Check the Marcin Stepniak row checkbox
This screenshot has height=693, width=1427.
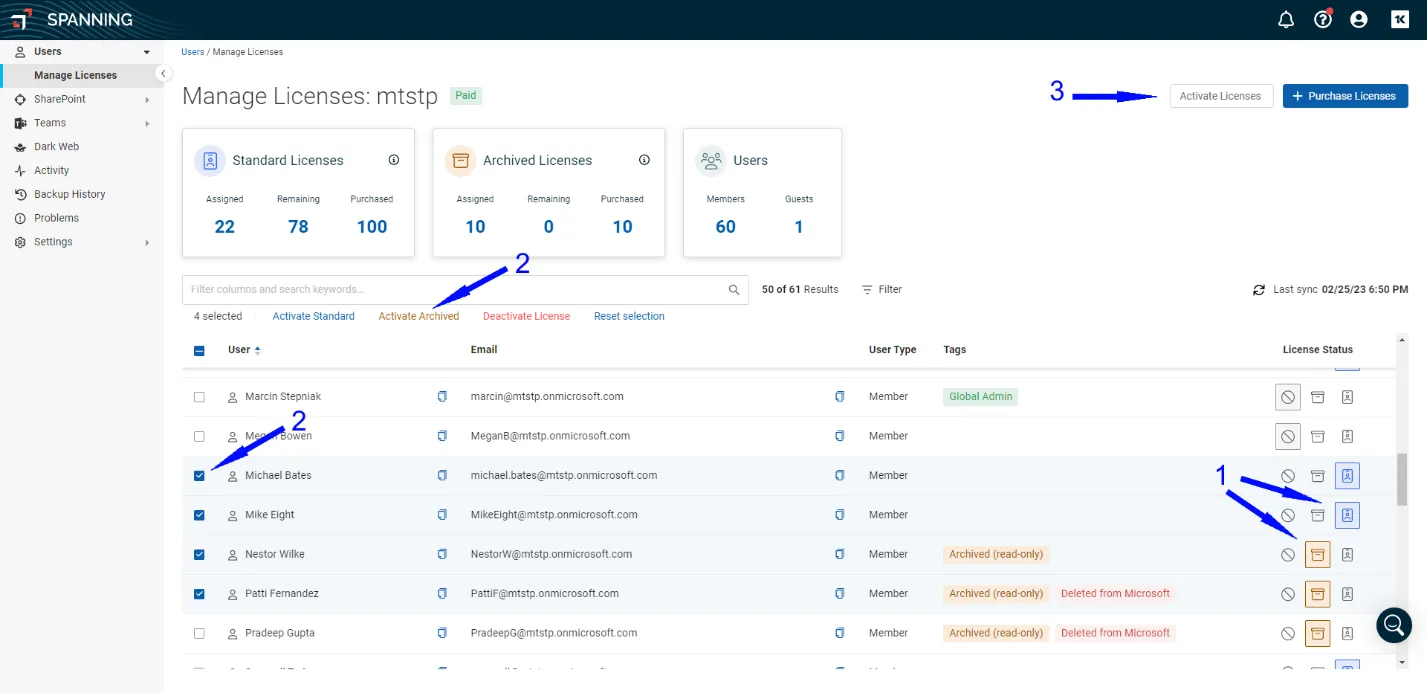point(199,397)
